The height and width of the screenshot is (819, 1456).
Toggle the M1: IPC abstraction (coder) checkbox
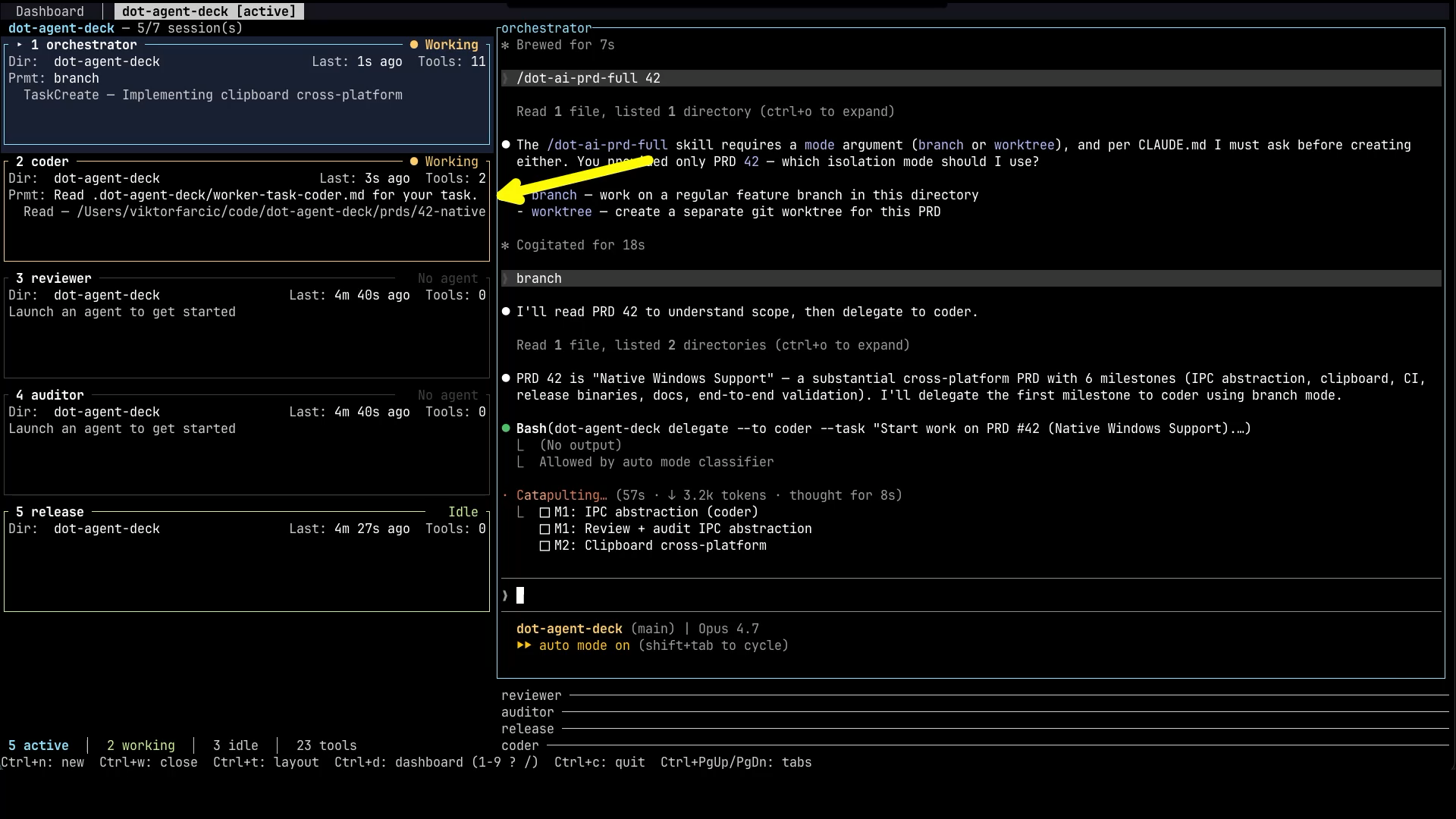[x=544, y=513]
